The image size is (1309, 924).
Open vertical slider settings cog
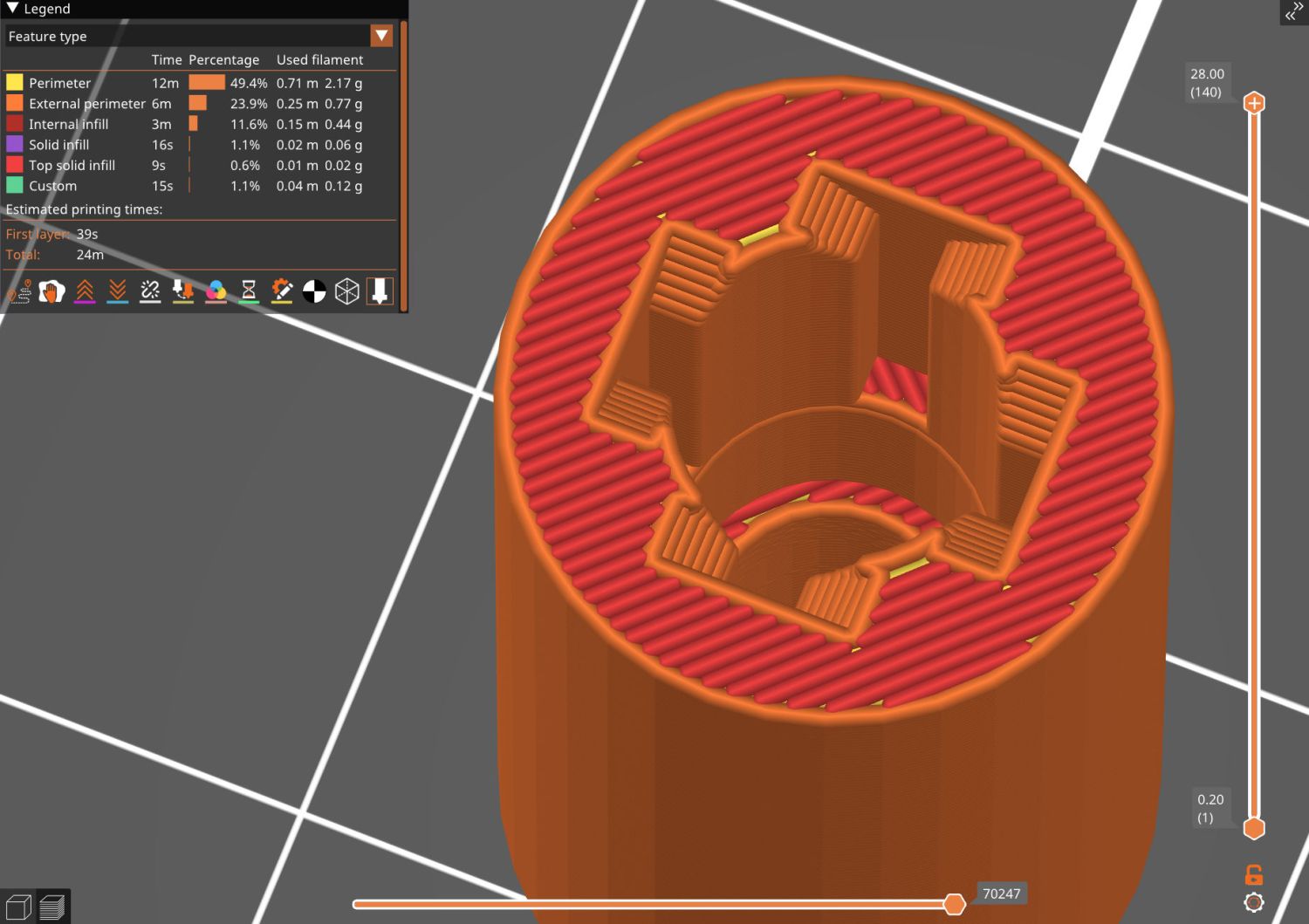pyautogui.click(x=1254, y=902)
